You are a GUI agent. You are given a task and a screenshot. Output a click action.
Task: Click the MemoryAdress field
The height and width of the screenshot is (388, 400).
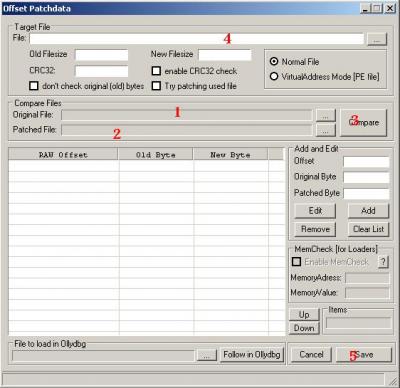tap(367, 278)
